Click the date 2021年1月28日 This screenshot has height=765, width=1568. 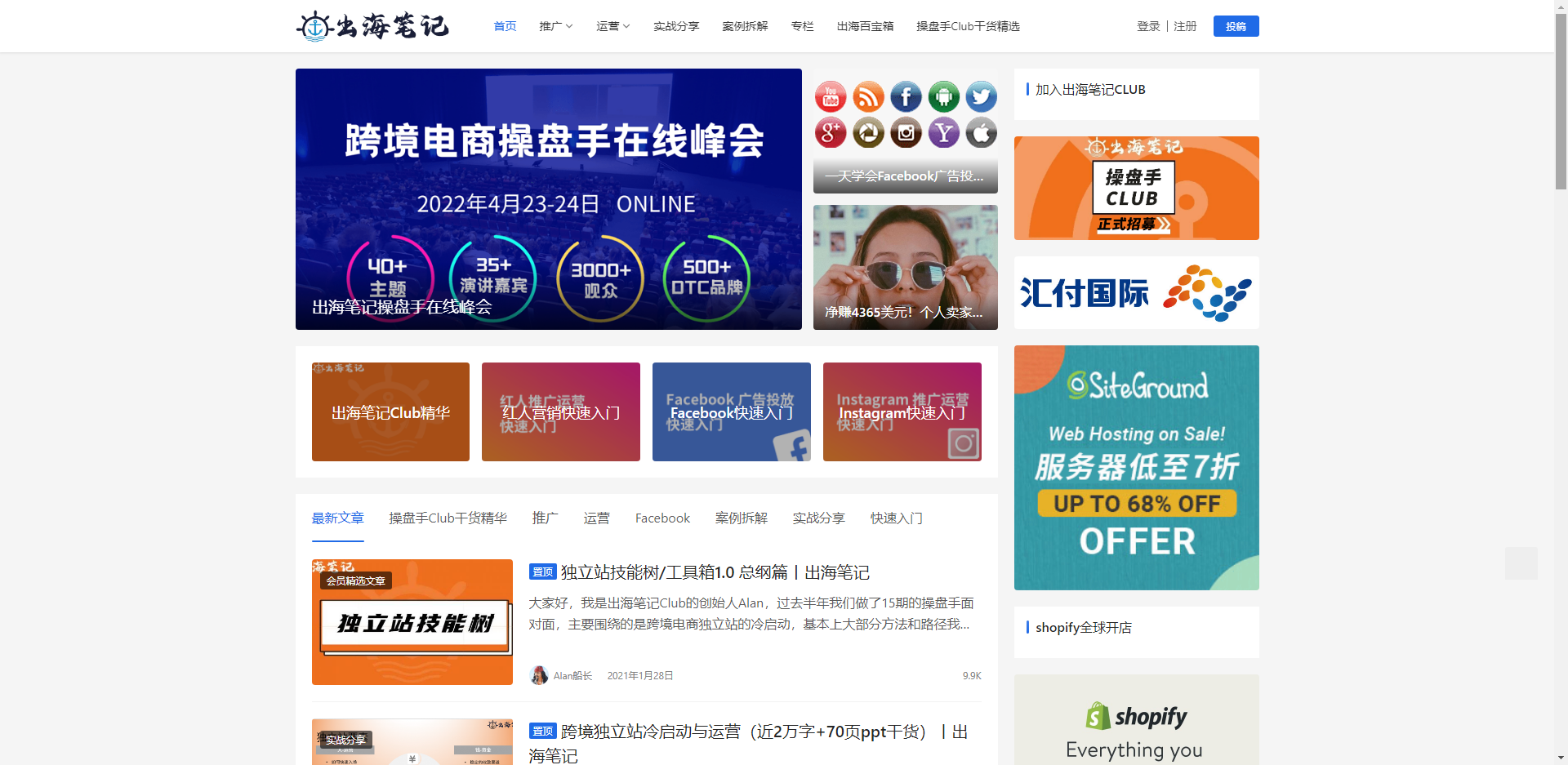[640, 675]
